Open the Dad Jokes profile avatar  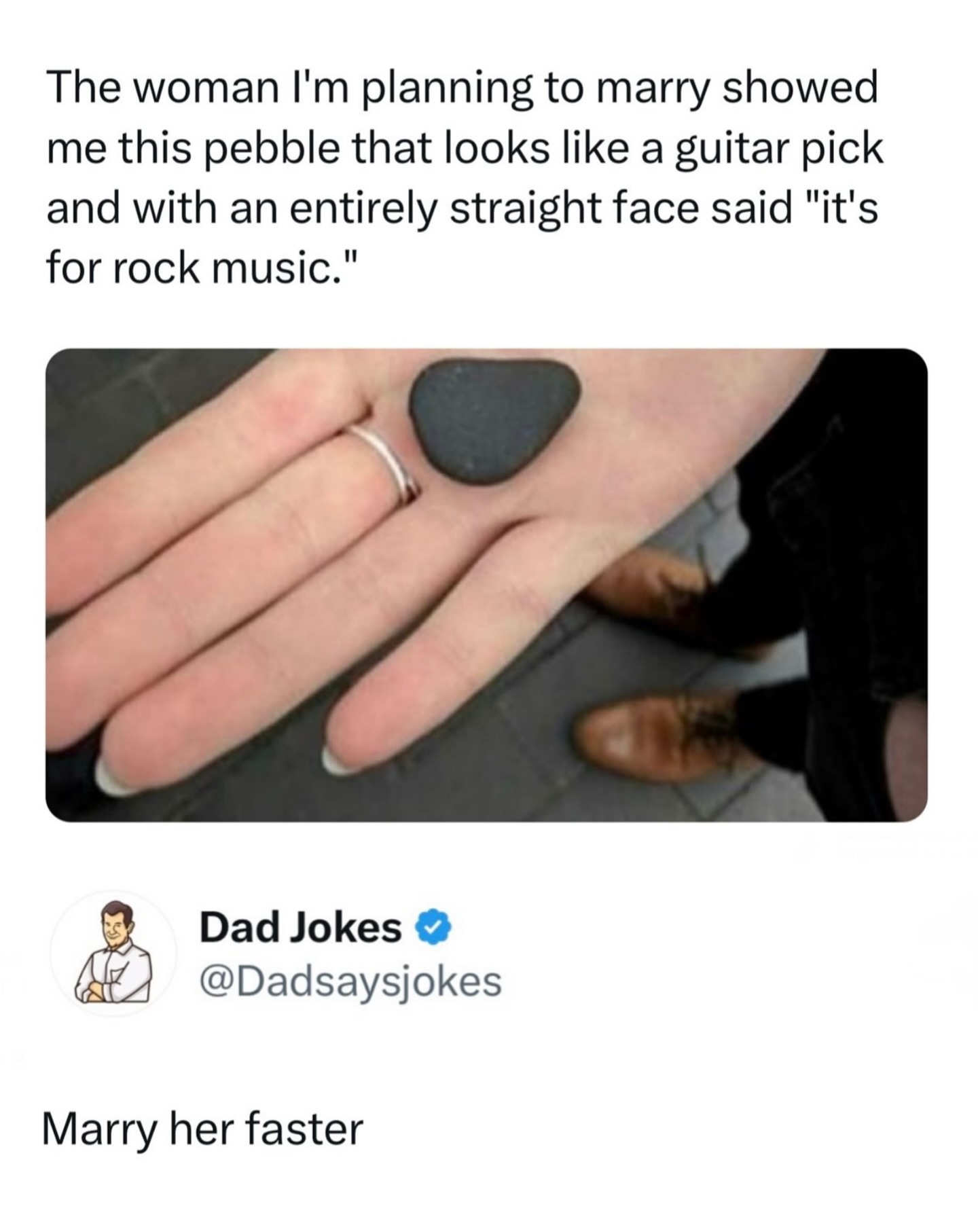coord(113,953)
